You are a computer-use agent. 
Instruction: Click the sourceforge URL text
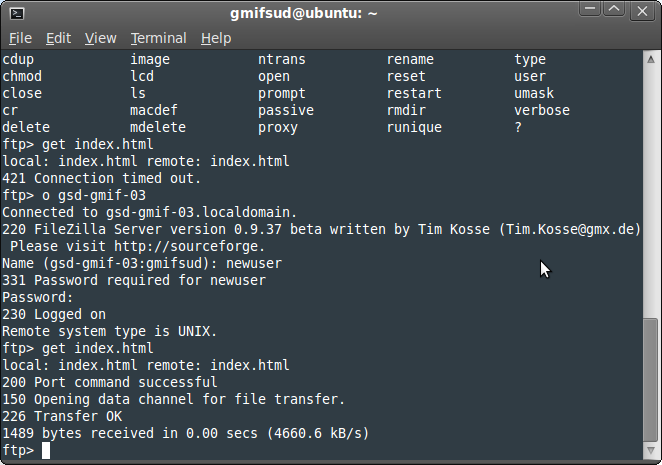point(189,246)
